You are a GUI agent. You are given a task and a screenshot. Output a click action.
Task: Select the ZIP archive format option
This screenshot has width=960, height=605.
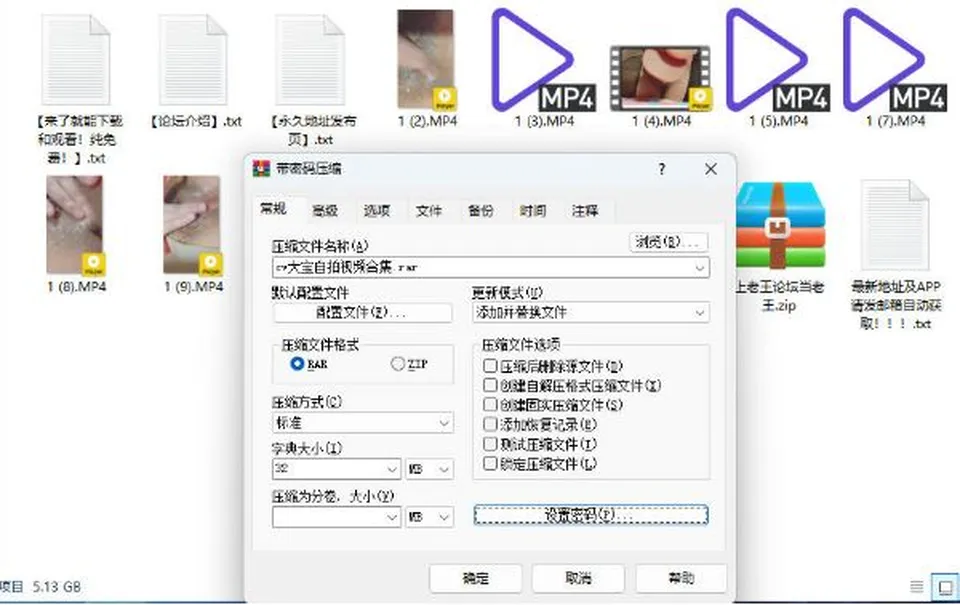pos(398,364)
